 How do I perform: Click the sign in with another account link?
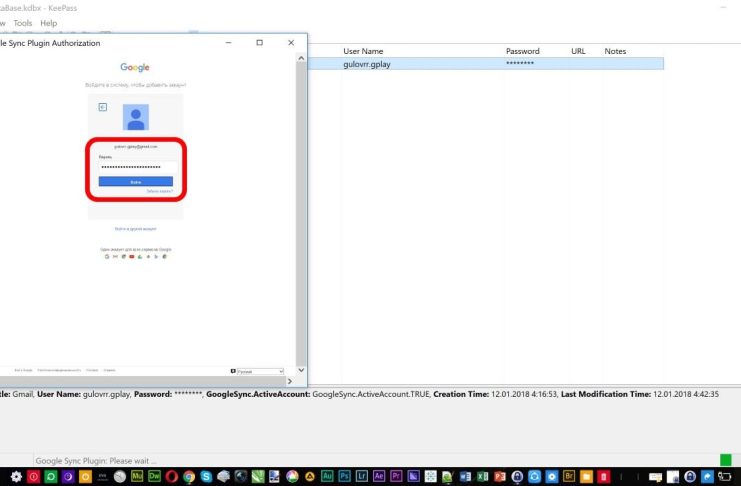tap(136, 229)
